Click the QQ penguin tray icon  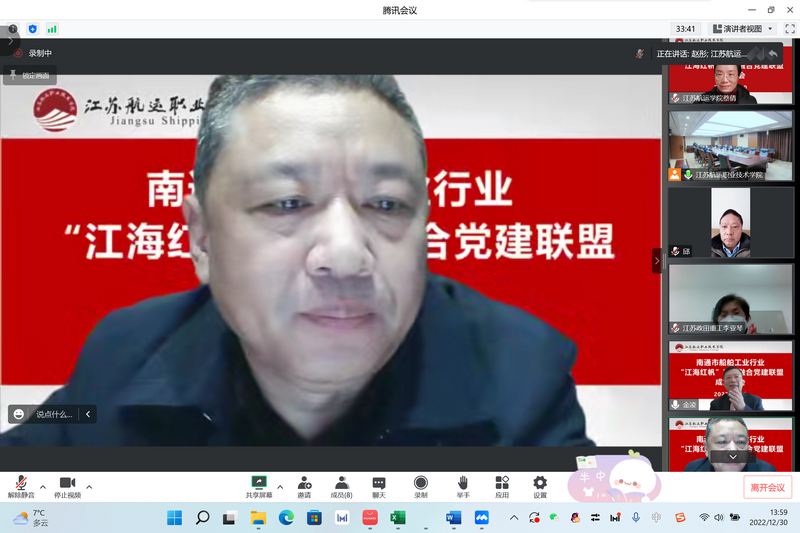click(x=575, y=518)
